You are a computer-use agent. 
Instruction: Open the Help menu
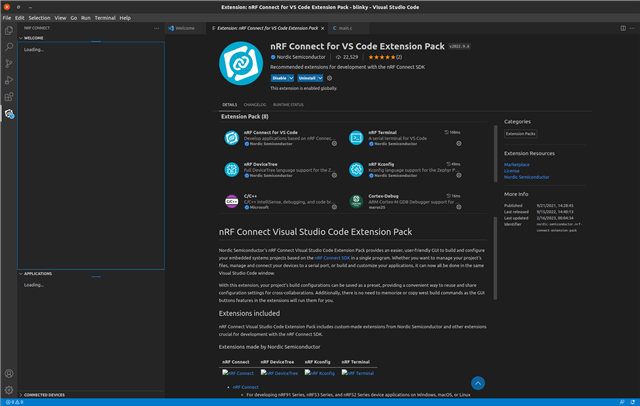coord(125,18)
